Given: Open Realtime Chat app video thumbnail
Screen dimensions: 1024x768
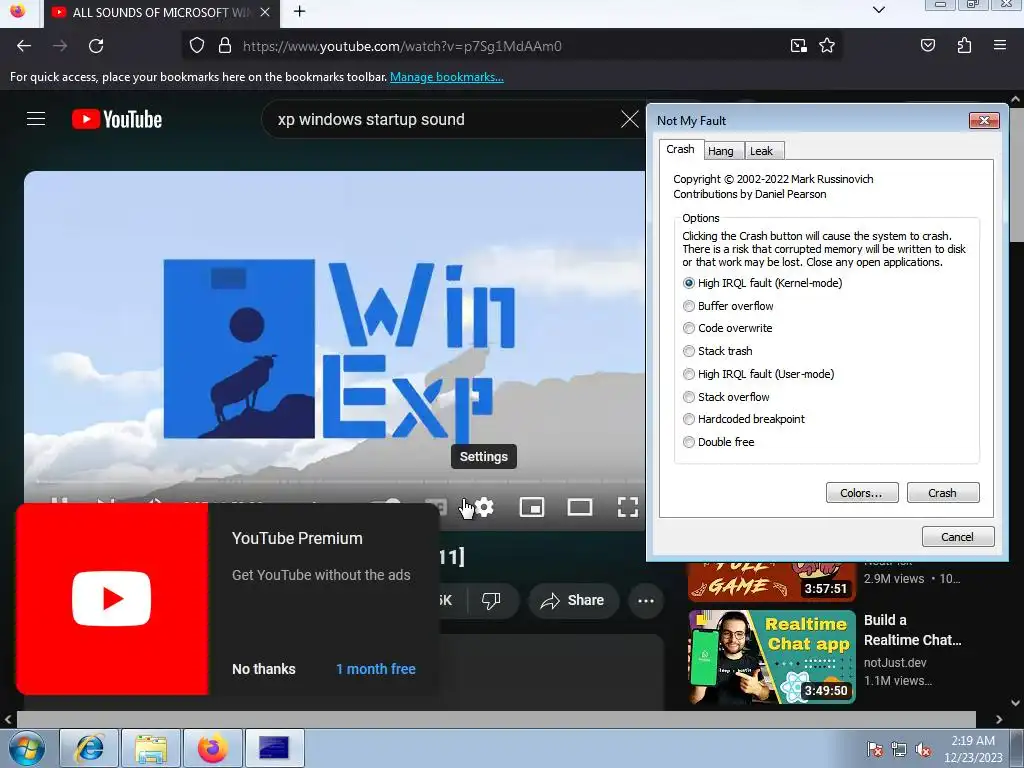Looking at the screenshot, I should [772, 657].
